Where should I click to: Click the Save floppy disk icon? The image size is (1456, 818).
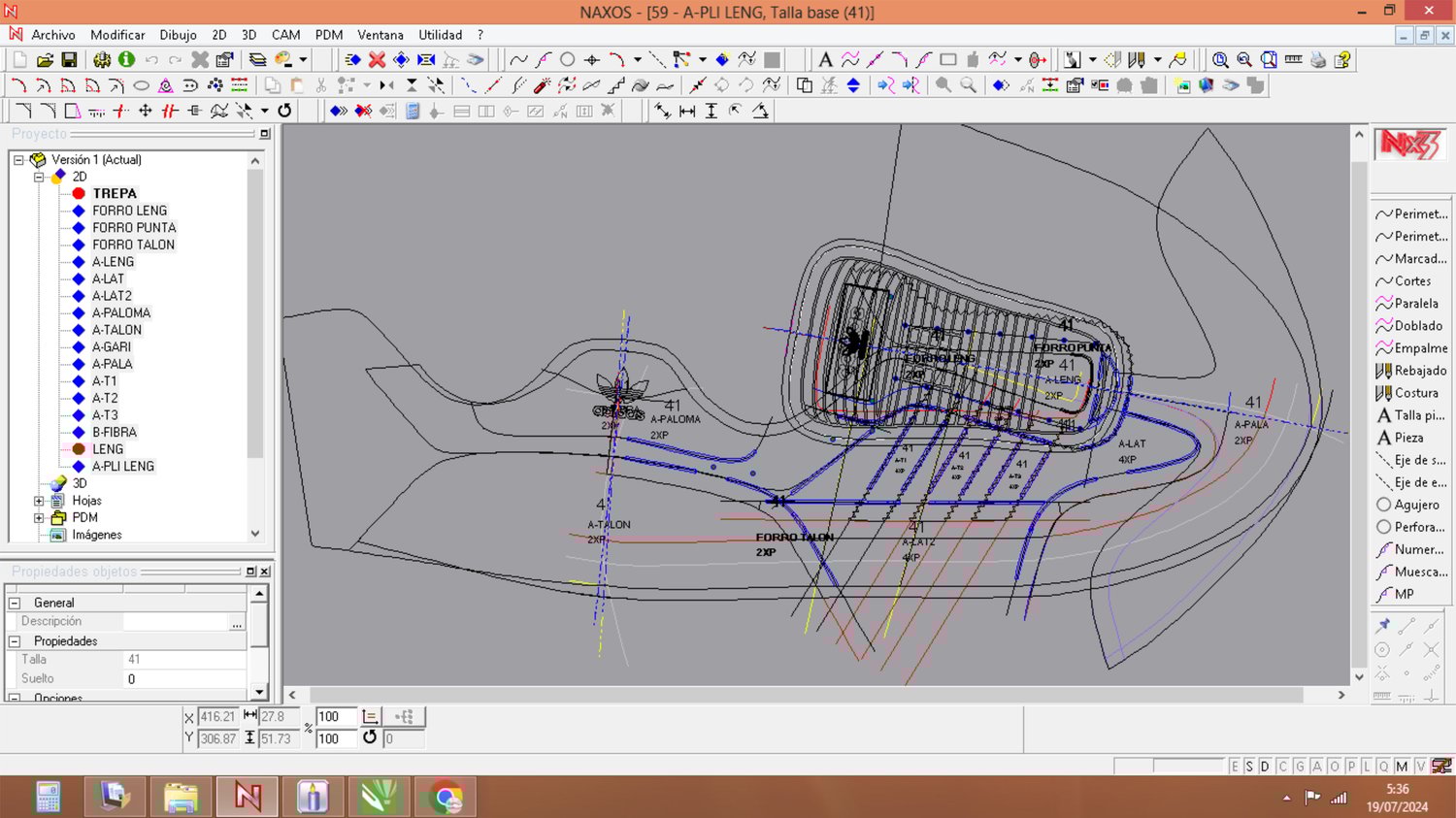click(x=69, y=60)
